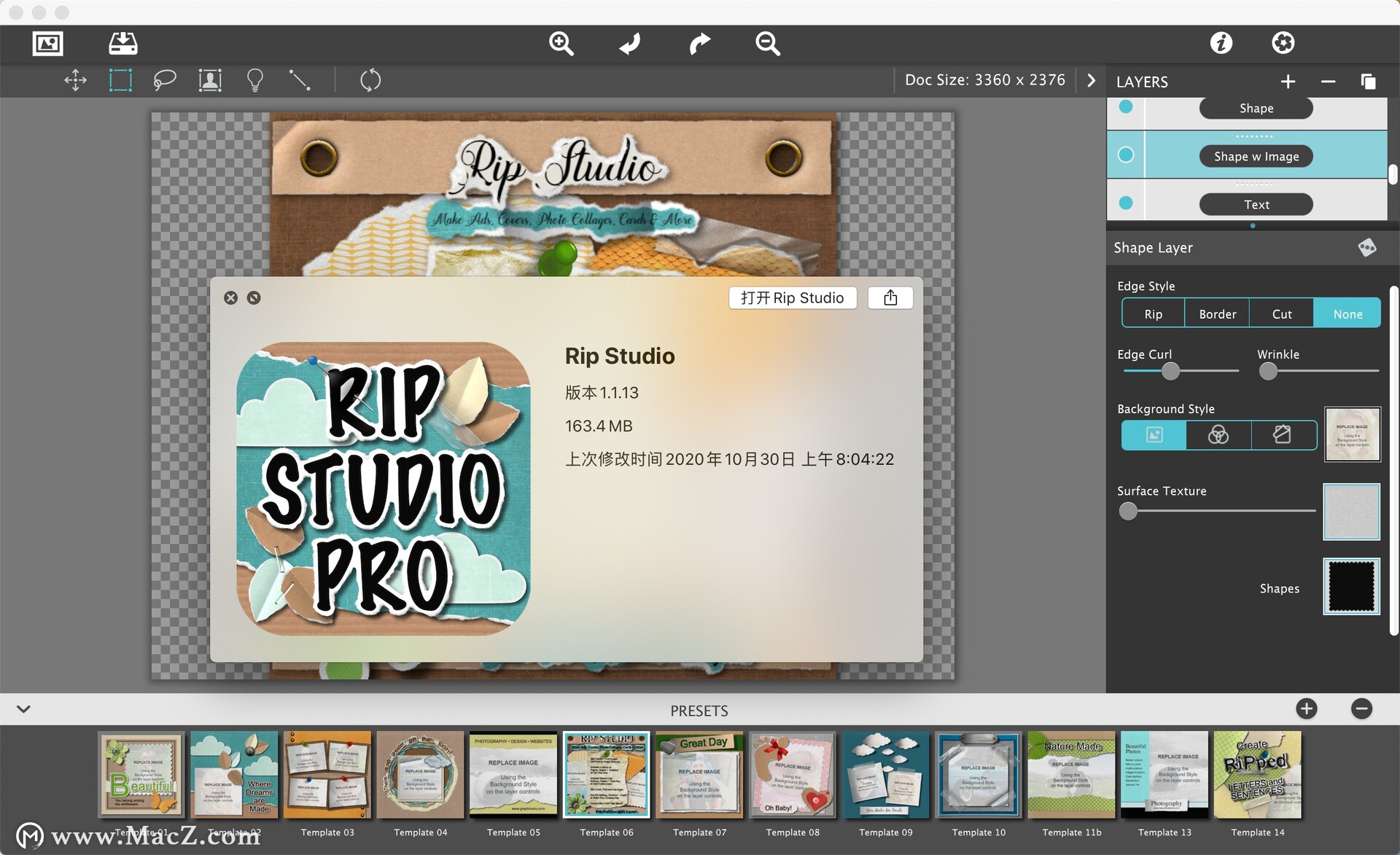1400x855 pixels.
Task: Select the line drawing tool
Action: [300, 80]
